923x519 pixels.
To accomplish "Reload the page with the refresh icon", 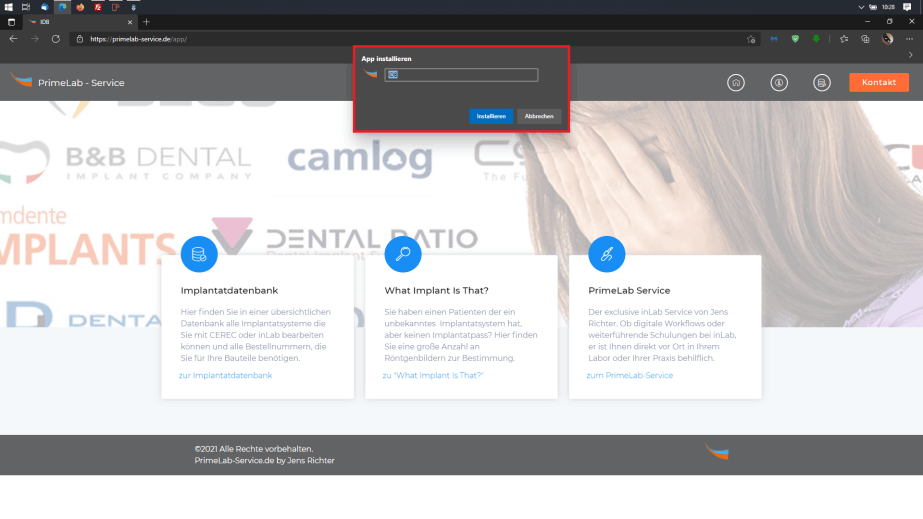I will (x=56, y=39).
